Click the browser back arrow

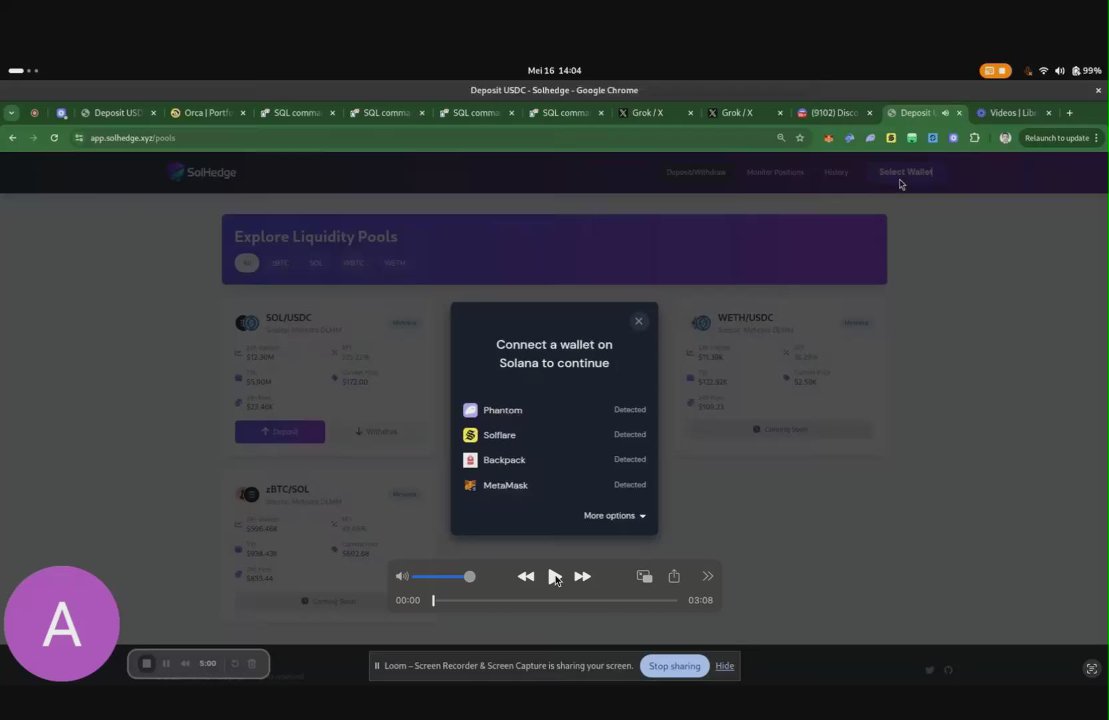13,138
